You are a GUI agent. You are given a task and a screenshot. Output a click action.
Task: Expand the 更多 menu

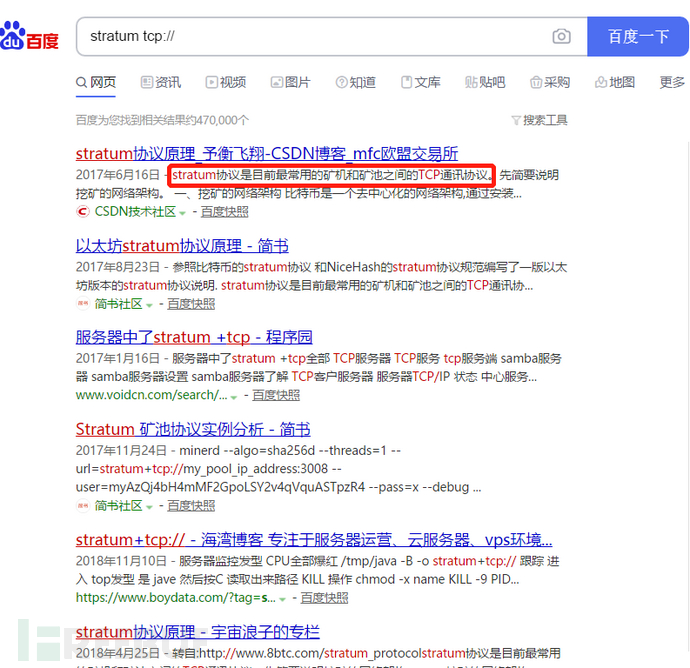tap(672, 82)
